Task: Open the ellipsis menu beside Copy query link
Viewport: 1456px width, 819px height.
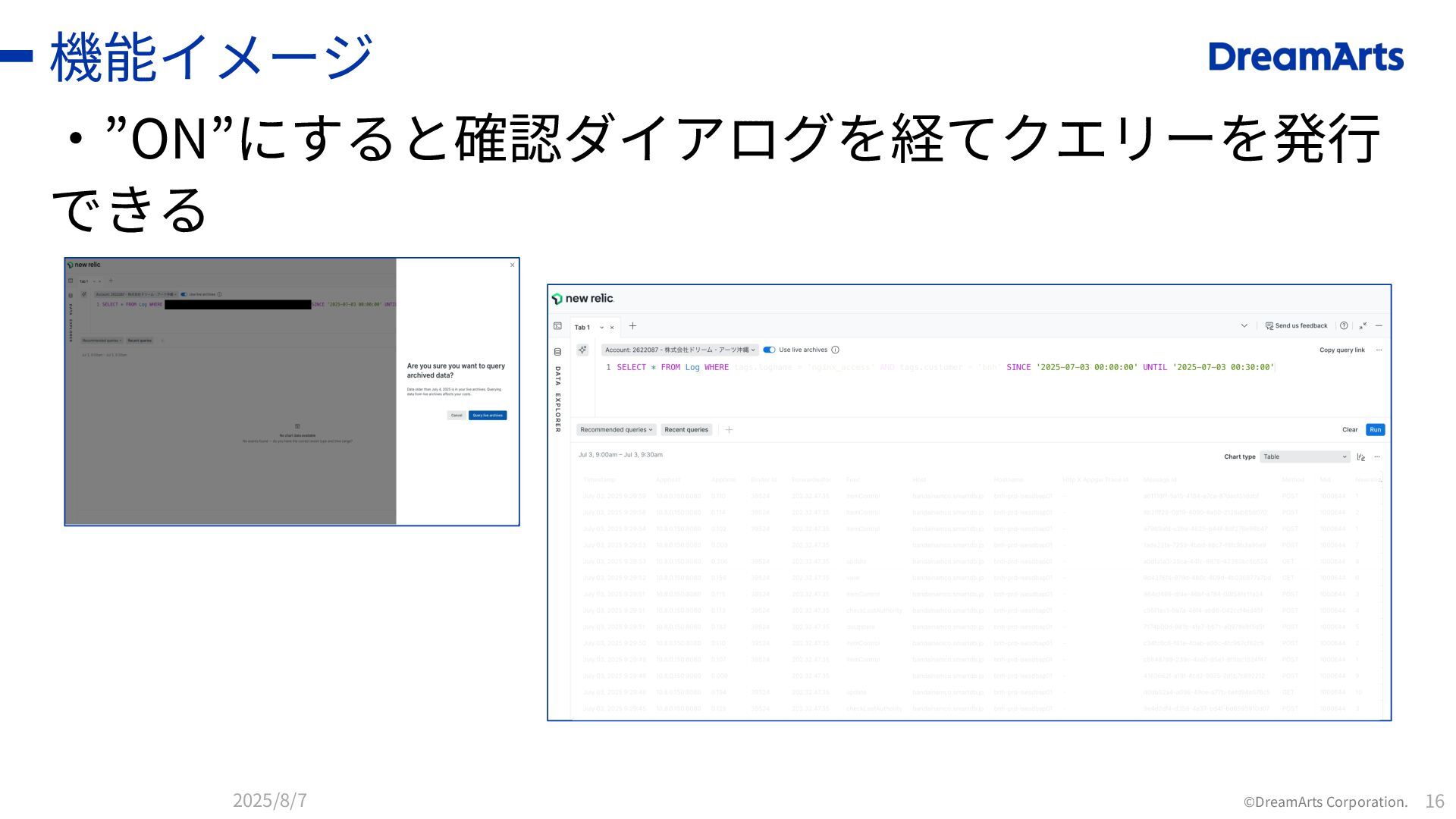Action: click(1379, 350)
